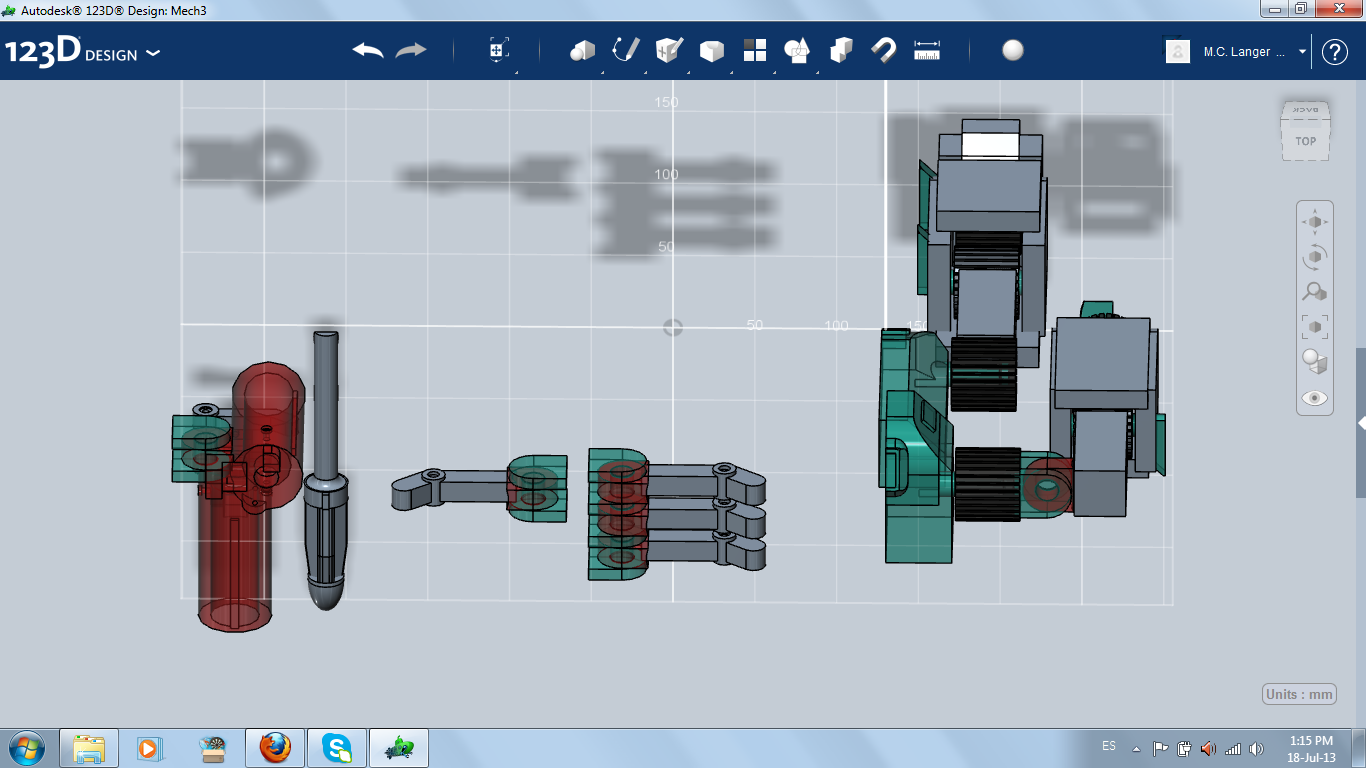Select the Orbit navigation tool
Image resolution: width=1366 pixels, height=768 pixels.
[x=1315, y=257]
